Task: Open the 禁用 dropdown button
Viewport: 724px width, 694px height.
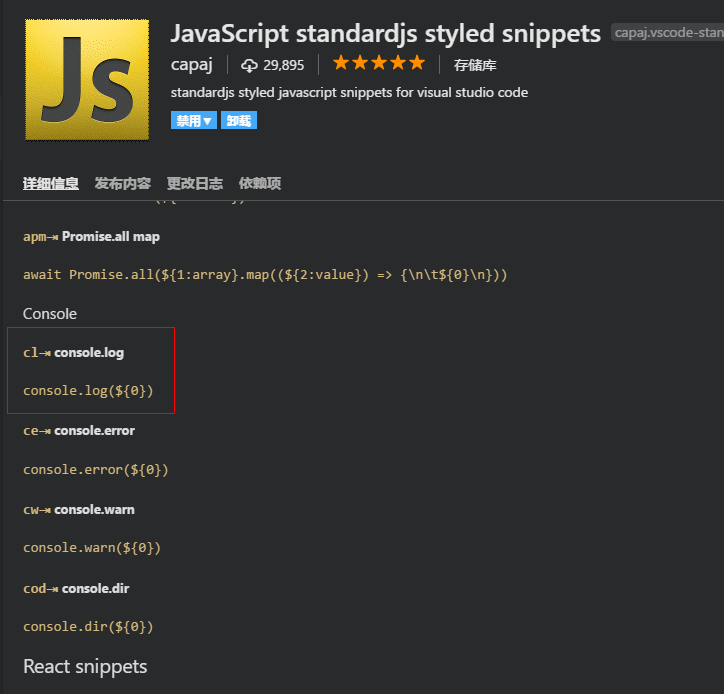Action: click(193, 121)
